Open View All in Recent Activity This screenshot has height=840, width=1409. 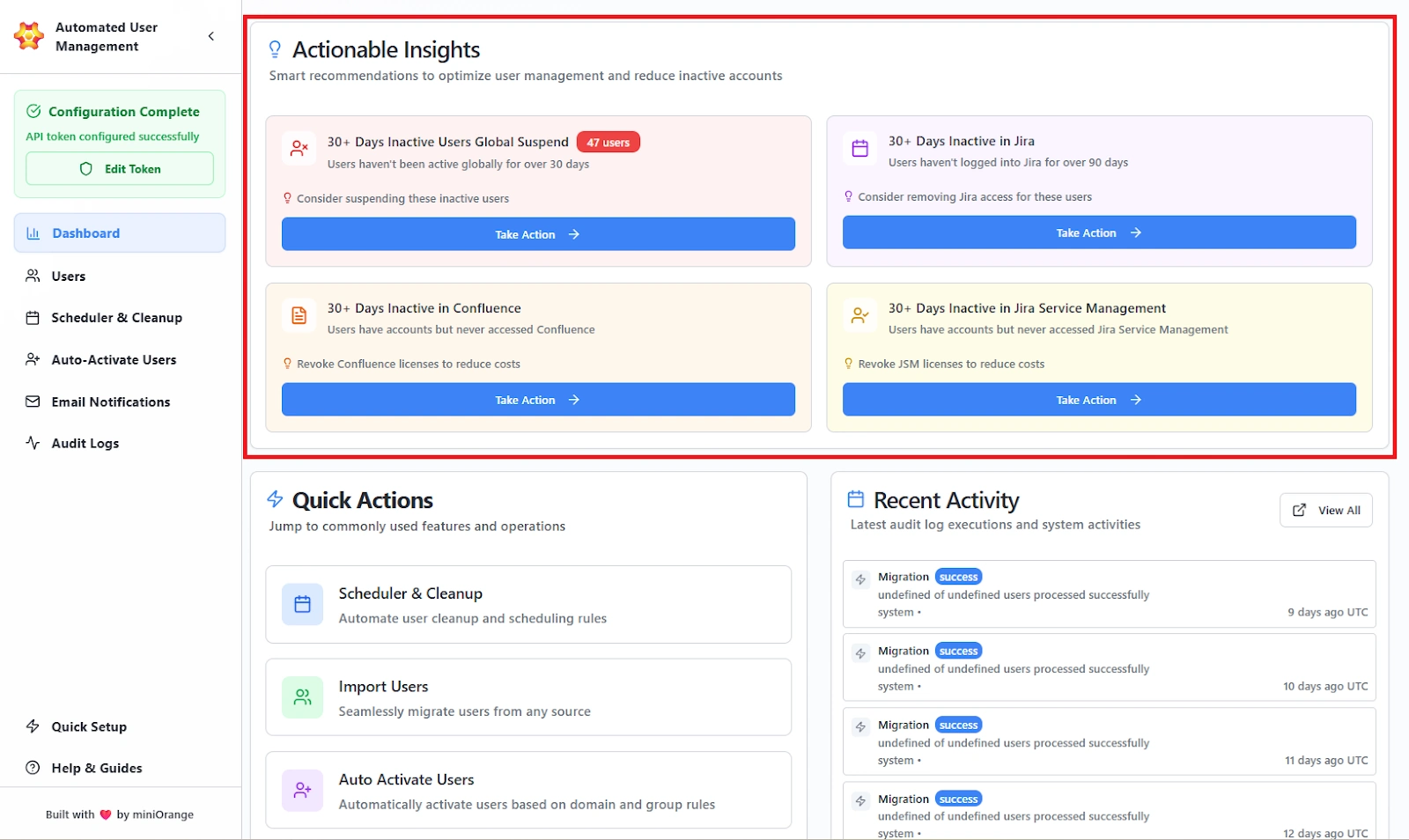click(x=1325, y=510)
